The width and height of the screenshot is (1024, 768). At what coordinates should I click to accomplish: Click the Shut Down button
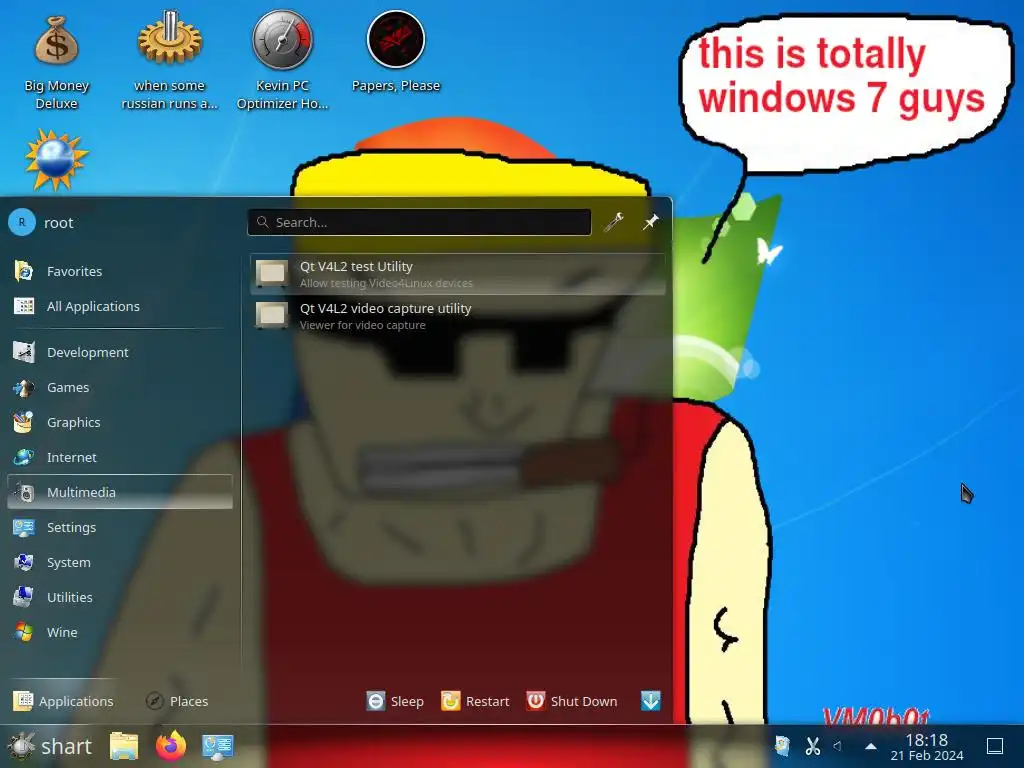click(x=571, y=701)
